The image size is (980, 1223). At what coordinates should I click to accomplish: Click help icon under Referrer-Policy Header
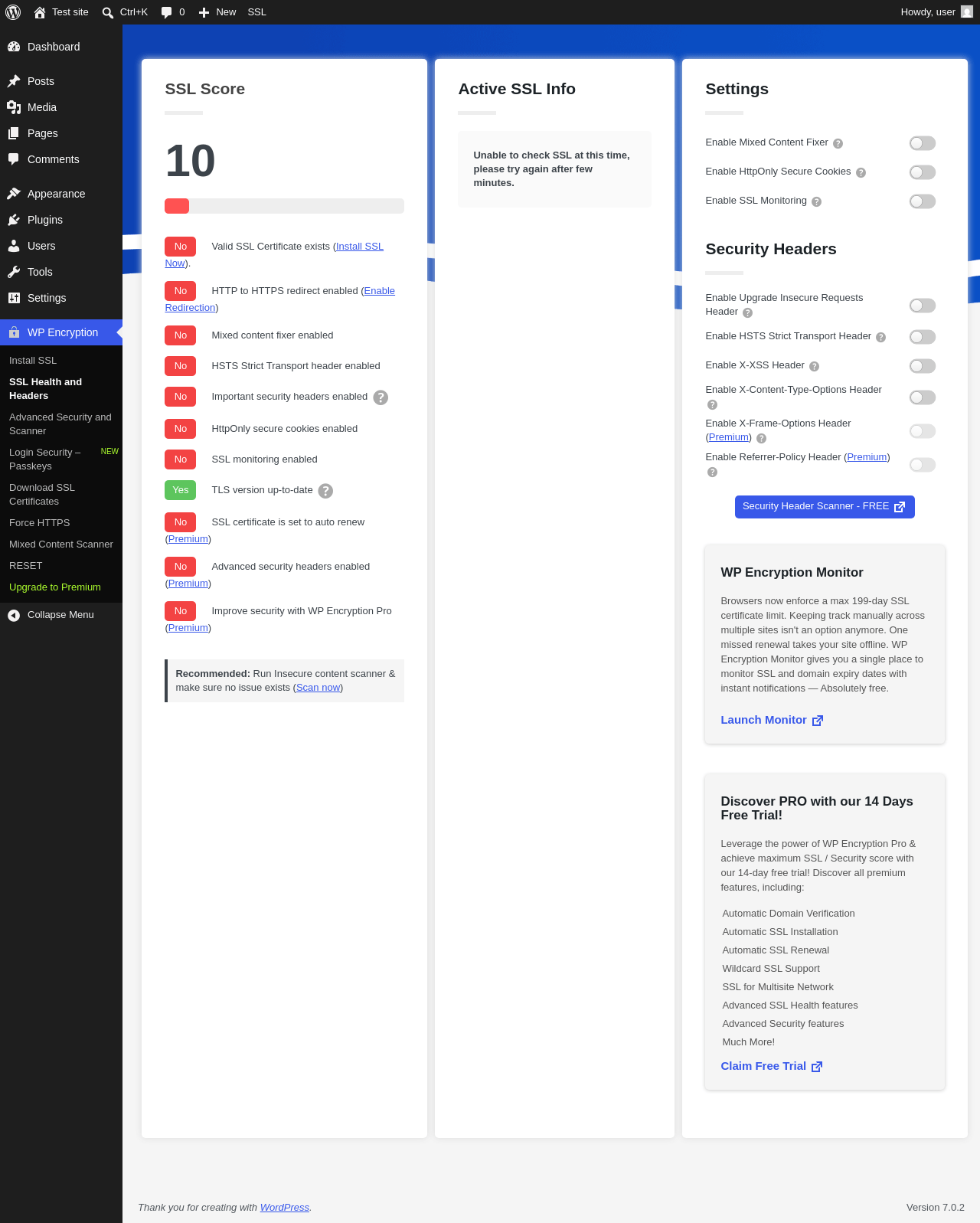pyautogui.click(x=712, y=472)
